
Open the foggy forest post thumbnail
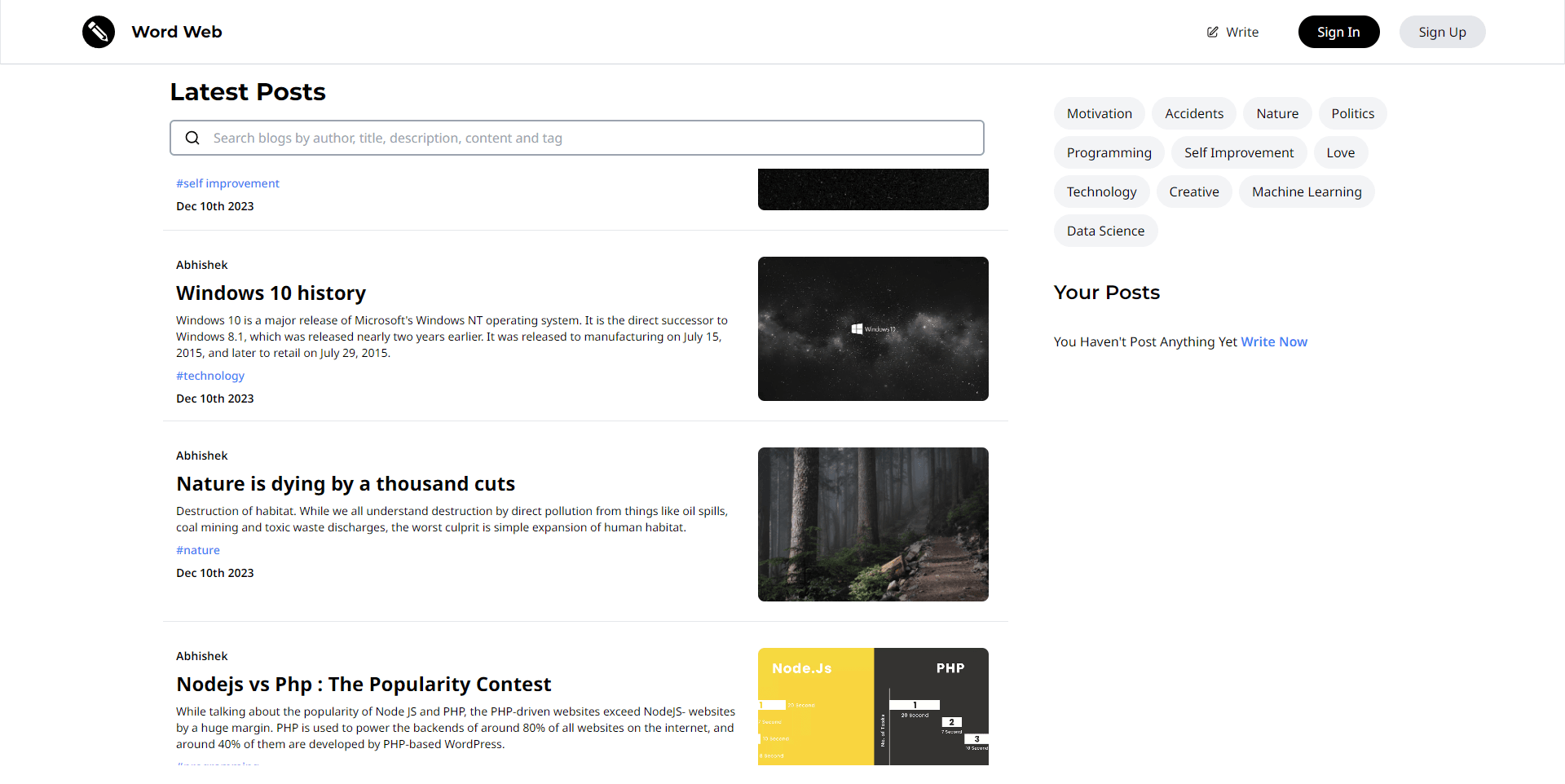pyautogui.click(x=873, y=524)
